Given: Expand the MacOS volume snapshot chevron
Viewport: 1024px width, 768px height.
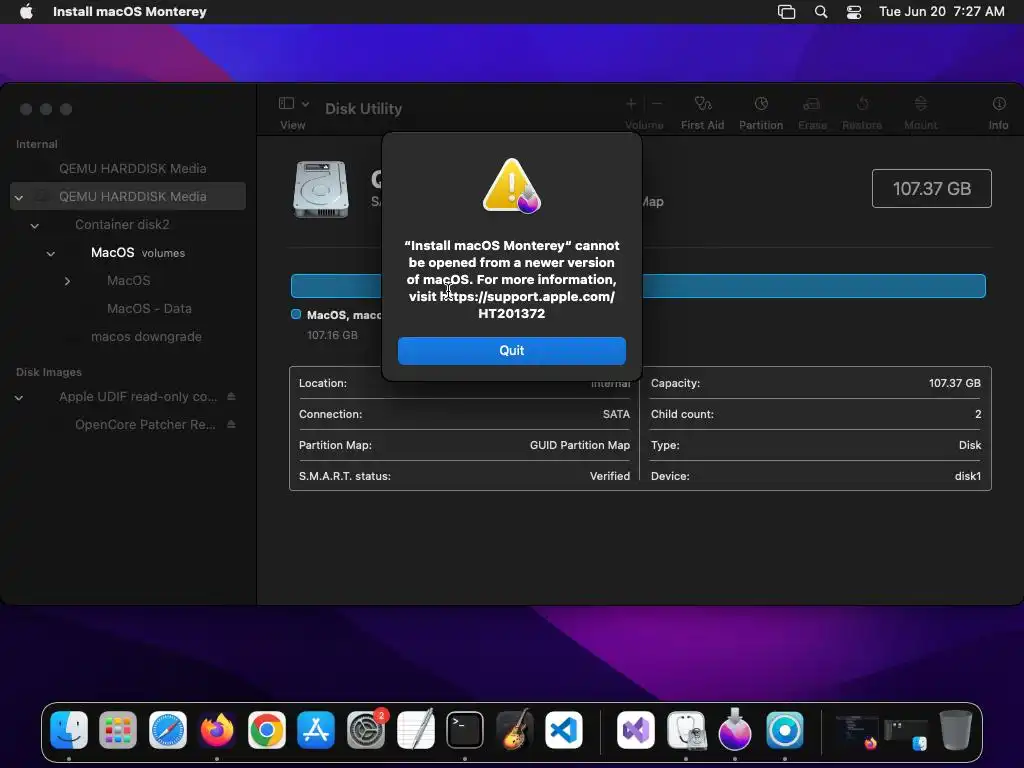Looking at the screenshot, I should (67, 281).
